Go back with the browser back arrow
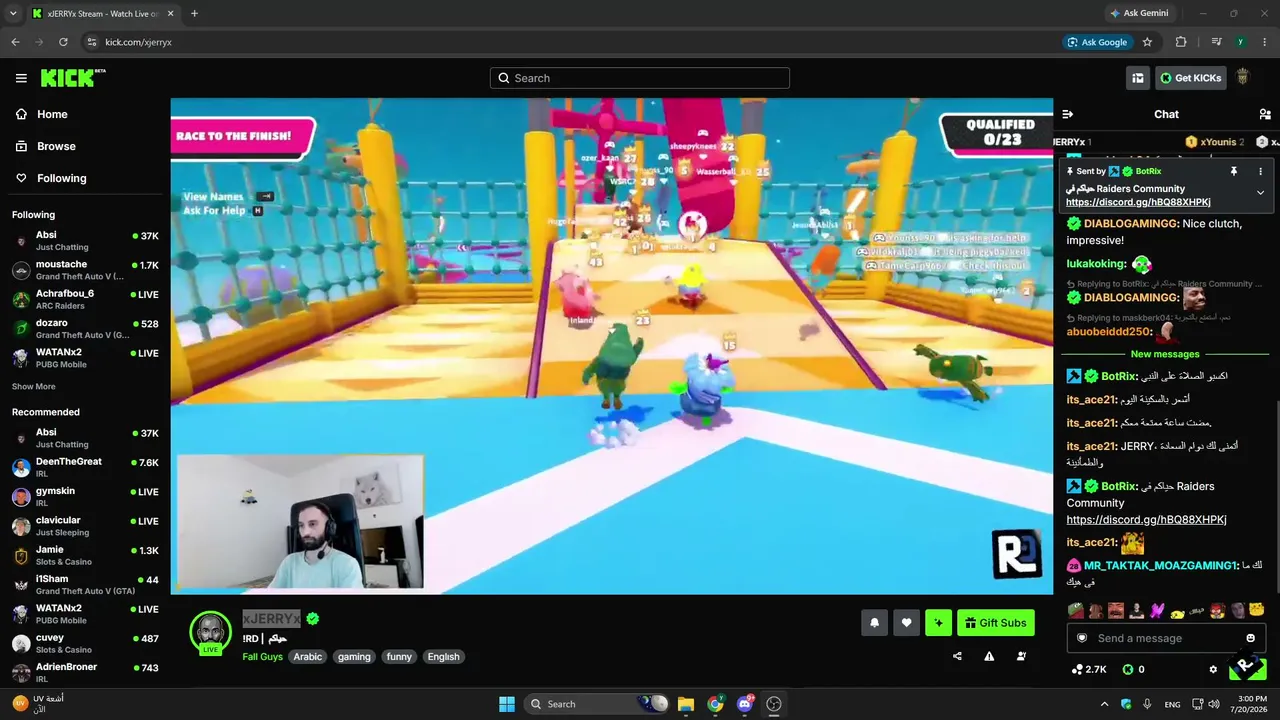 (15, 42)
